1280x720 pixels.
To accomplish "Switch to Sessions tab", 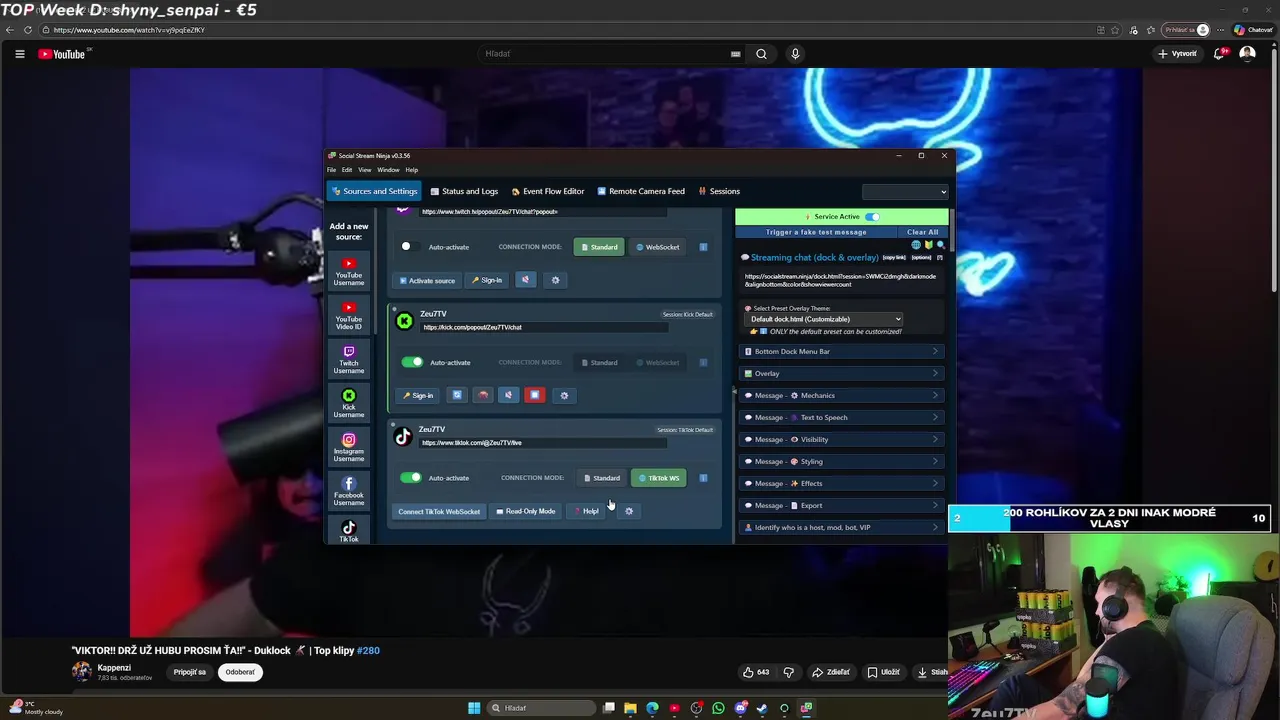I will [x=719, y=191].
